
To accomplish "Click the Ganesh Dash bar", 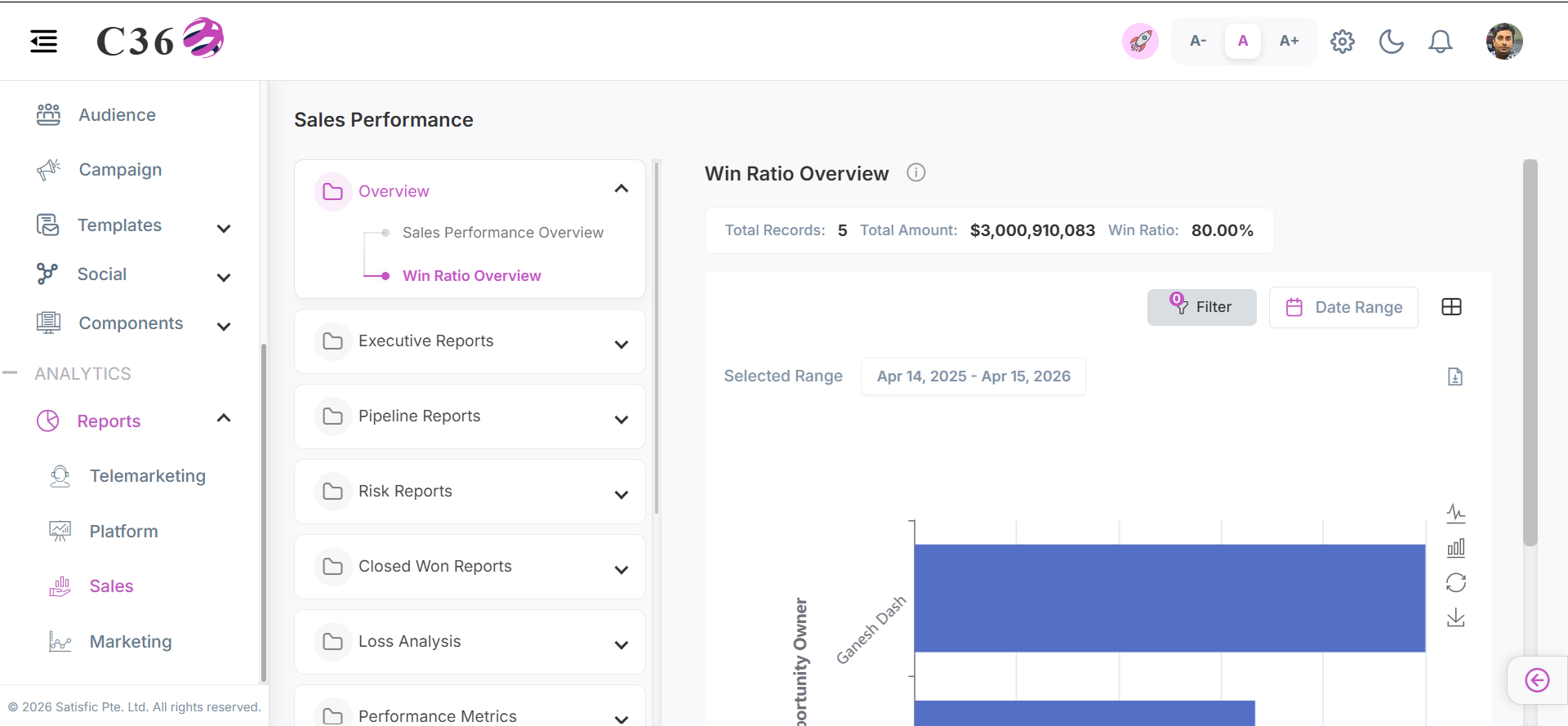I will pos(1169,598).
